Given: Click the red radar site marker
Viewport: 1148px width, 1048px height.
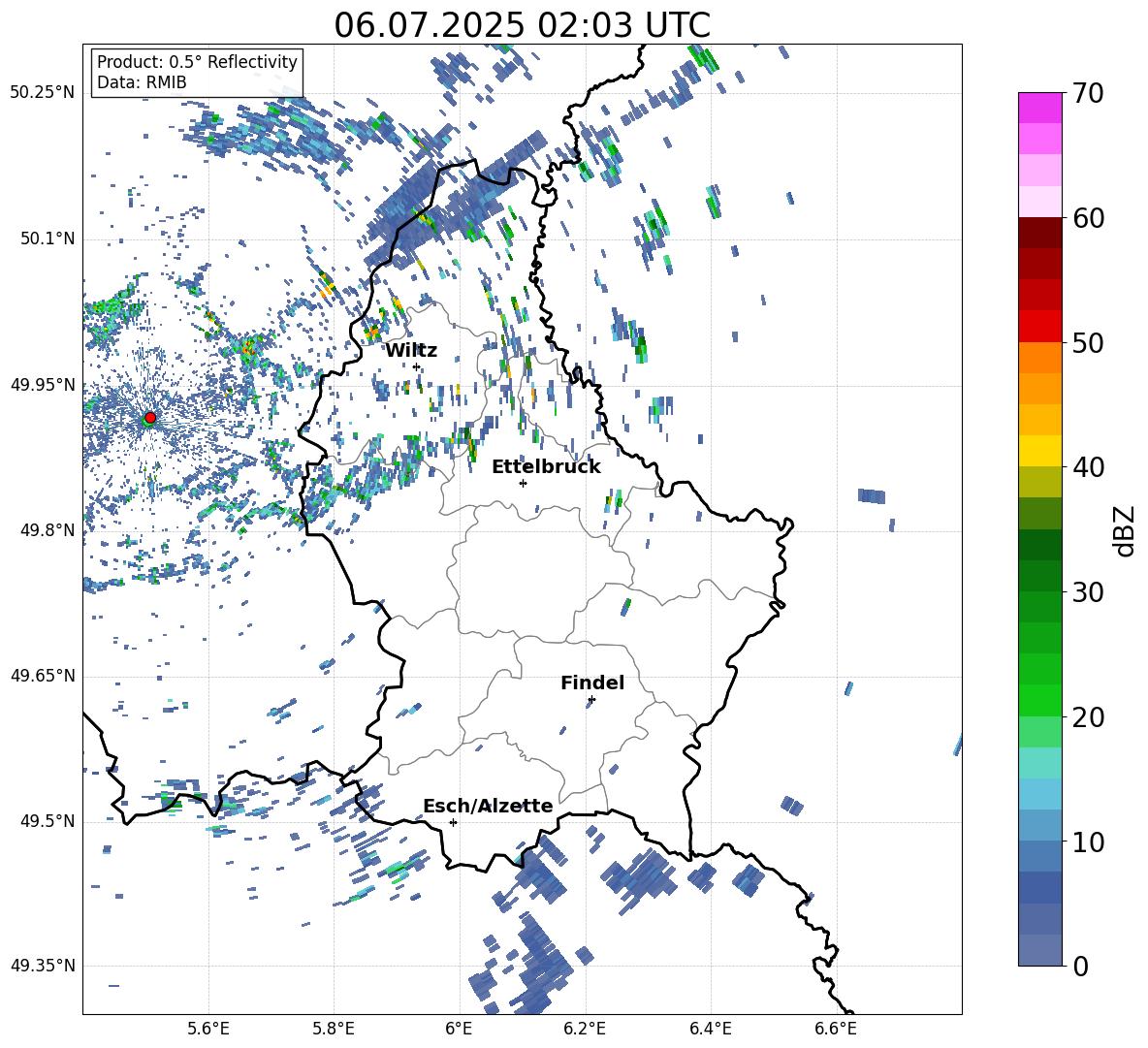Looking at the screenshot, I should [150, 418].
